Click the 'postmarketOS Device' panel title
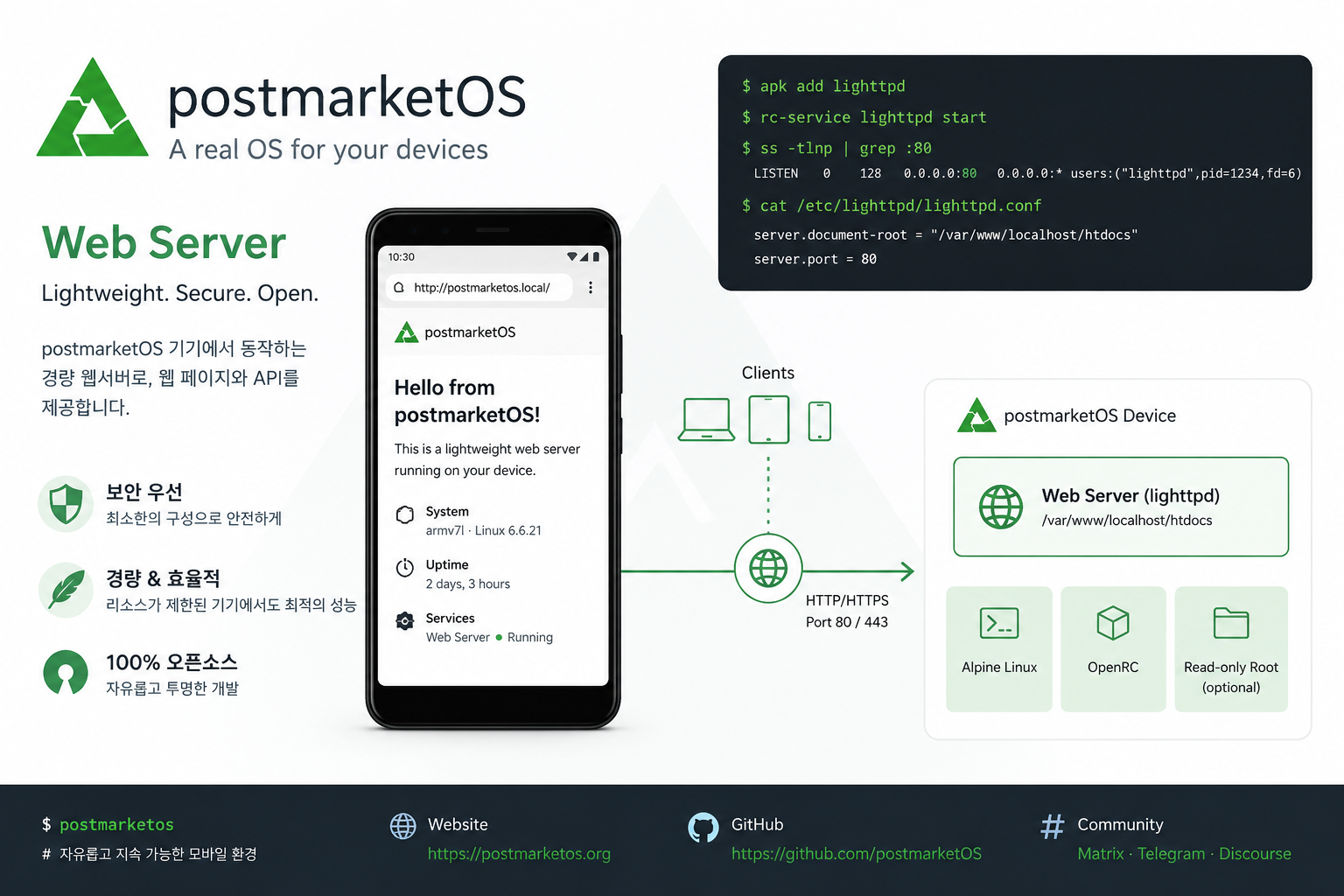 [1090, 416]
